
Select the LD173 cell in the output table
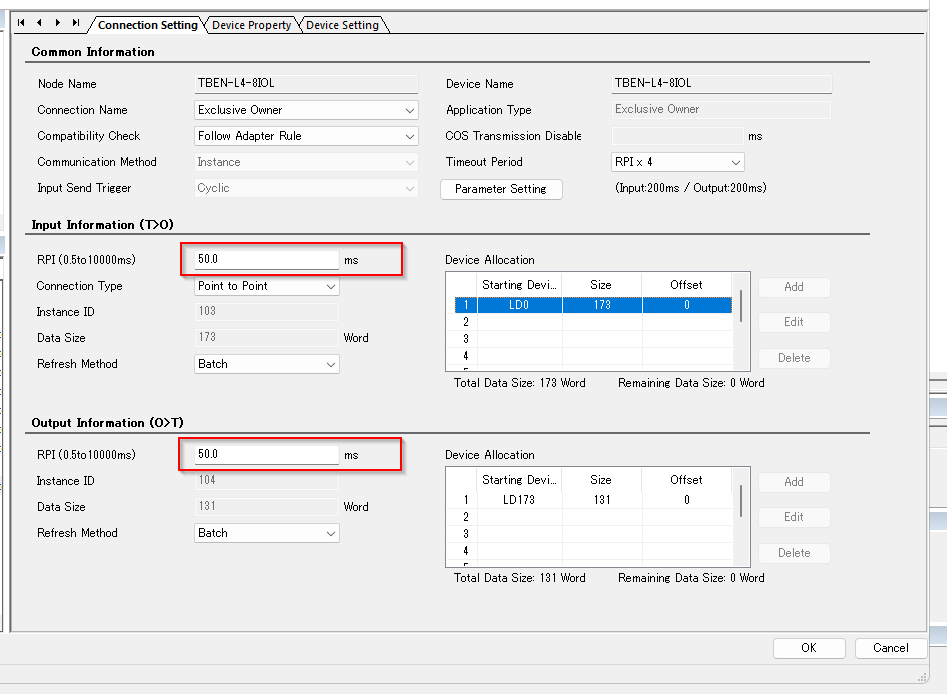click(519, 500)
